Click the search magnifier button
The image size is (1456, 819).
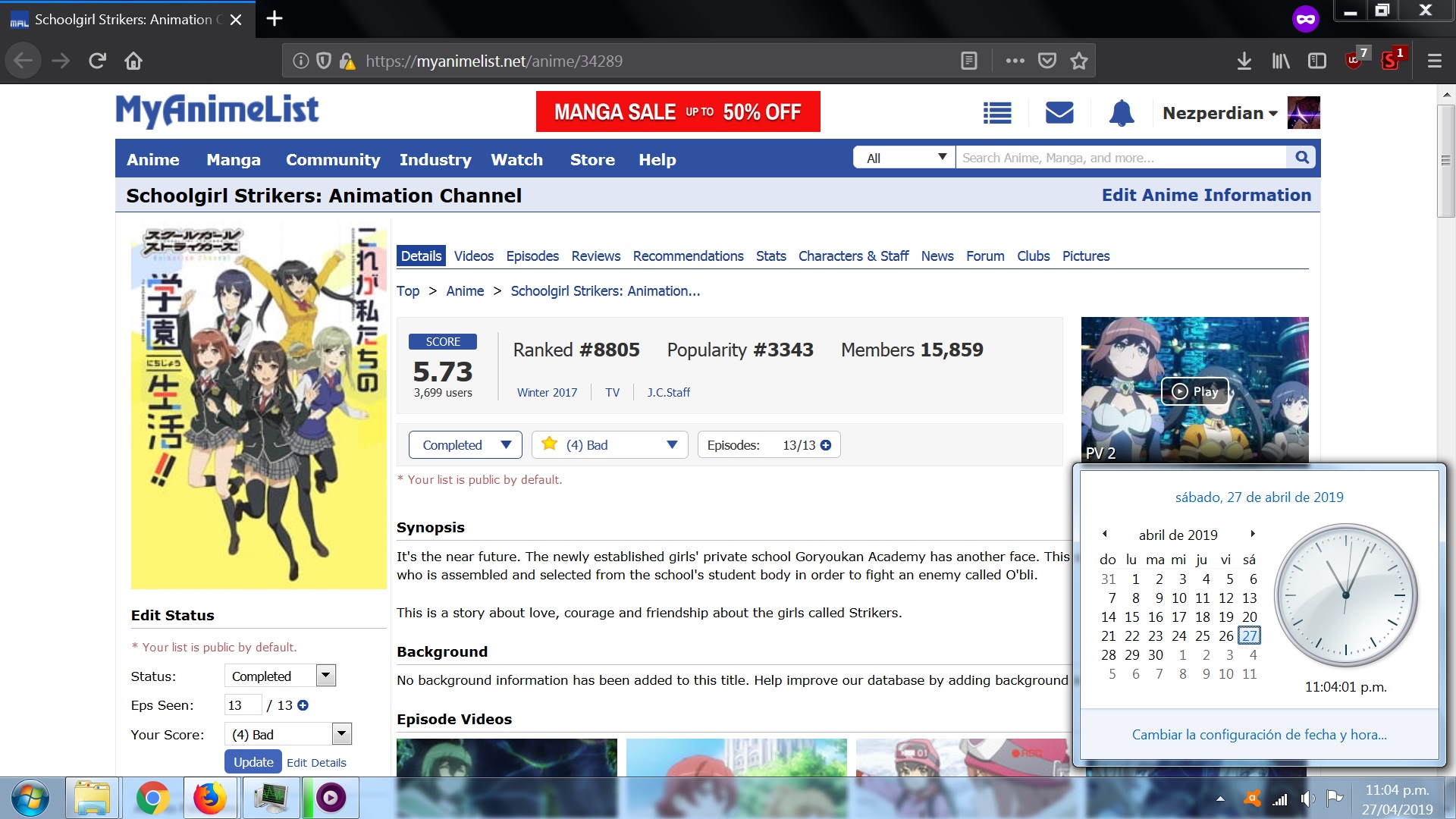click(1302, 157)
